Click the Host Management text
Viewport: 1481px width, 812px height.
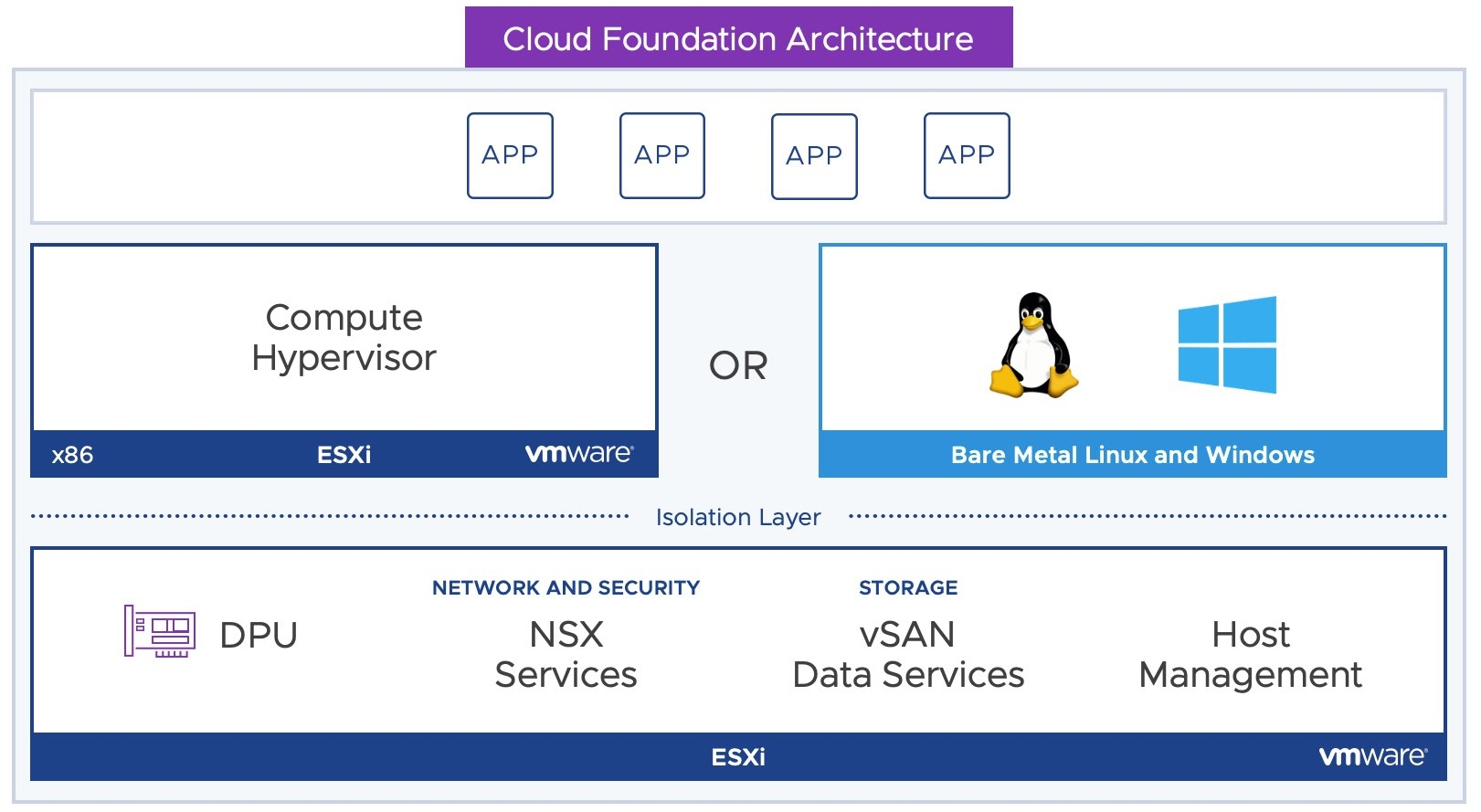point(1251,655)
